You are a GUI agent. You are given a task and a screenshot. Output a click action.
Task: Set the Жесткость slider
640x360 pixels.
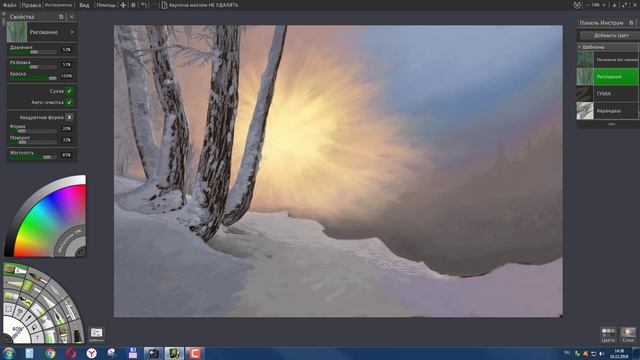tap(33, 157)
